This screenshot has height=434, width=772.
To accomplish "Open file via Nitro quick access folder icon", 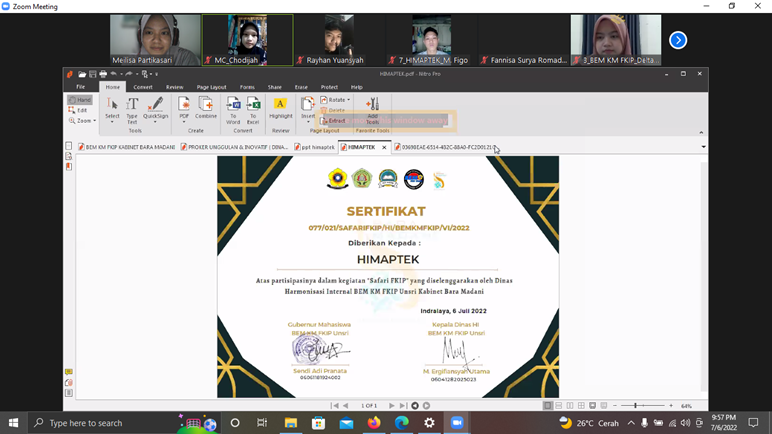I will point(82,74).
